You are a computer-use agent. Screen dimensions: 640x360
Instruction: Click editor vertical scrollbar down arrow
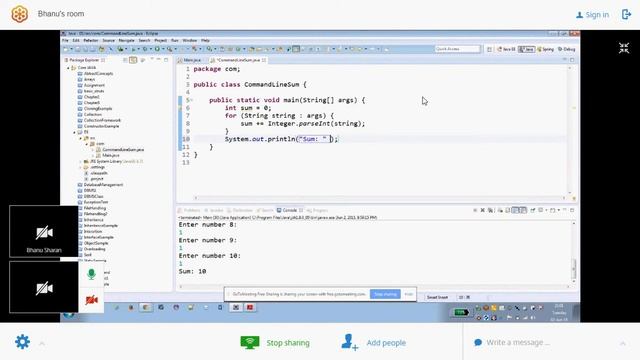[570, 193]
